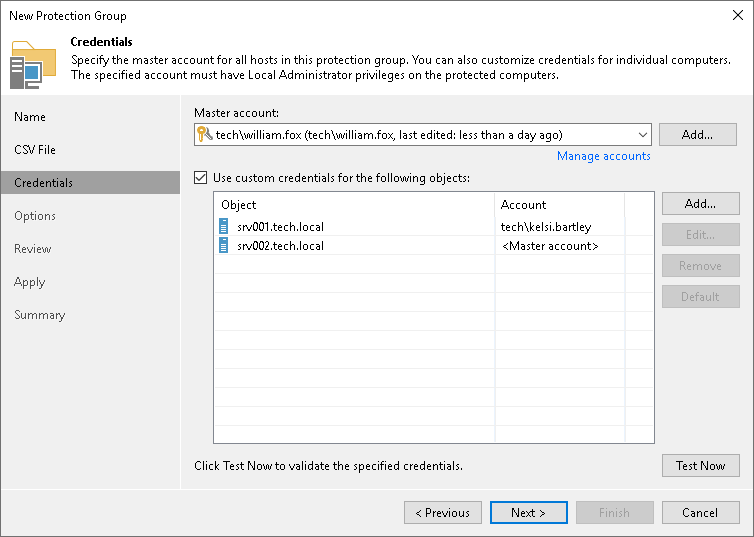Select the Credentials wizard step

pyautogui.click(x=90, y=183)
